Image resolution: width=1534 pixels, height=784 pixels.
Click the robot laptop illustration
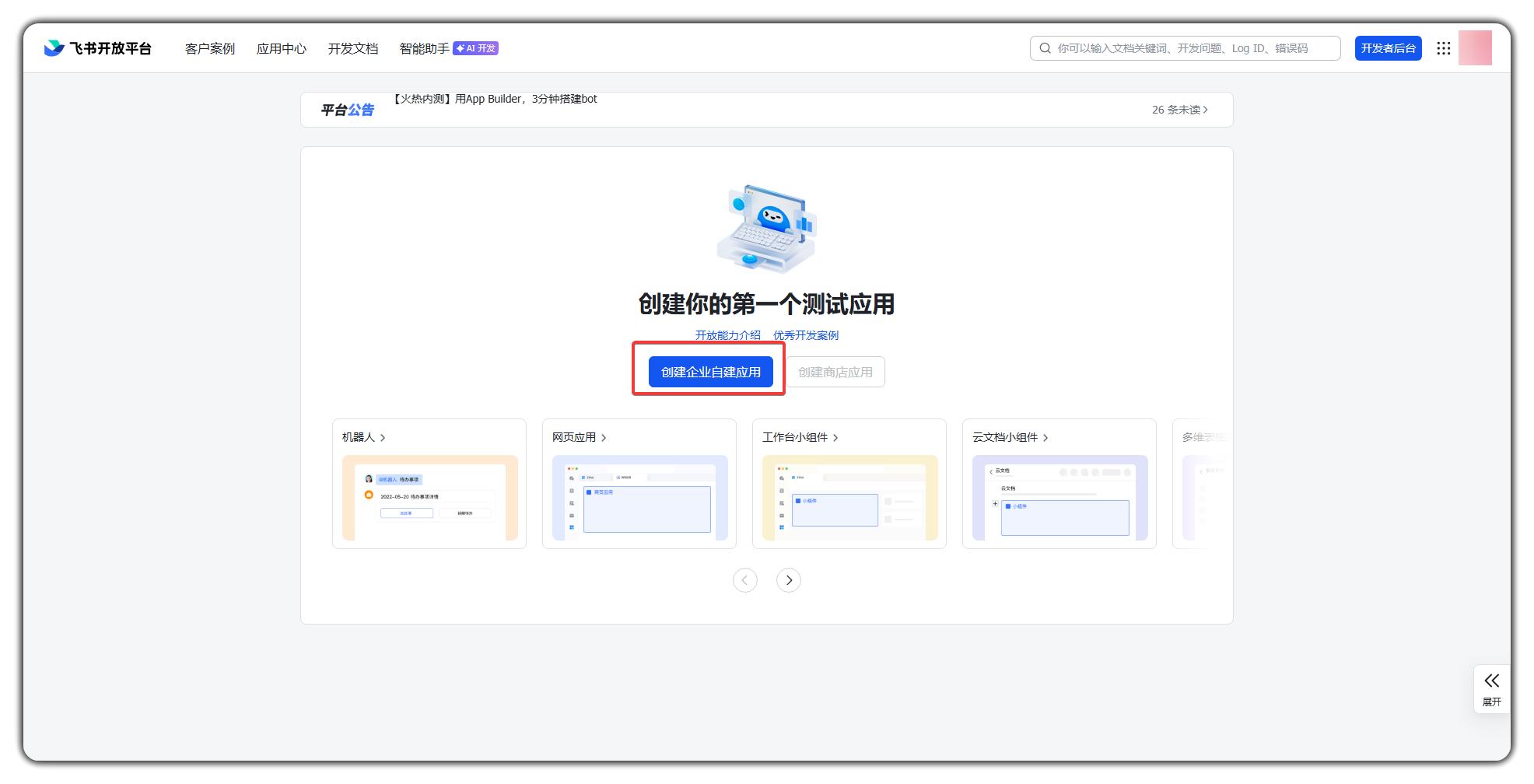[x=766, y=229]
